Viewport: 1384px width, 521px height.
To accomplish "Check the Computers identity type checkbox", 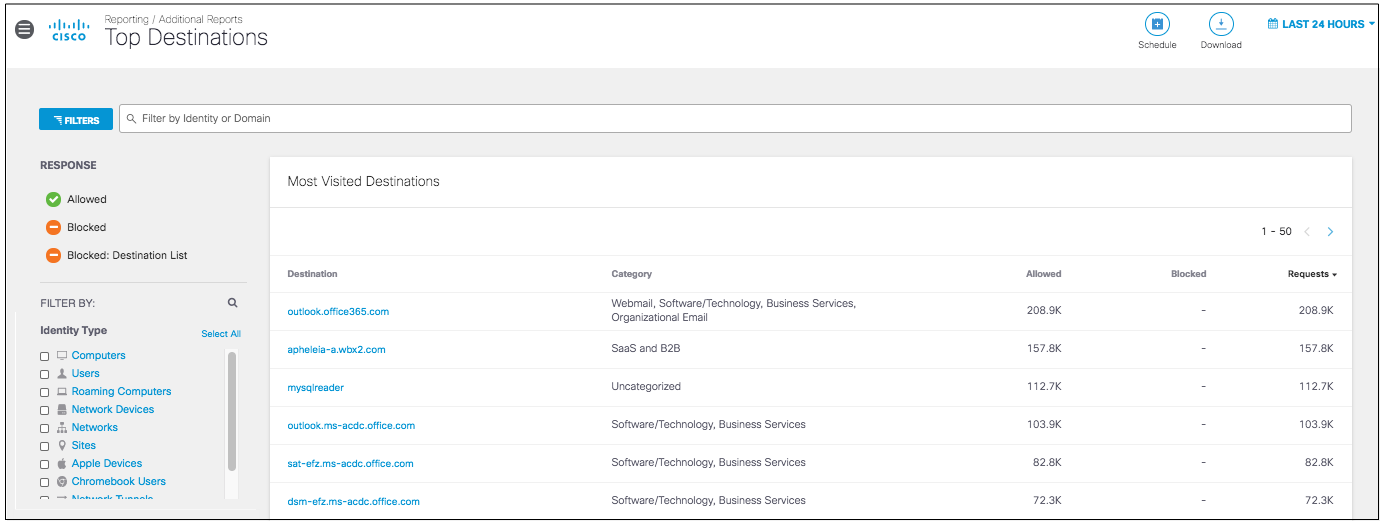I will point(44,356).
